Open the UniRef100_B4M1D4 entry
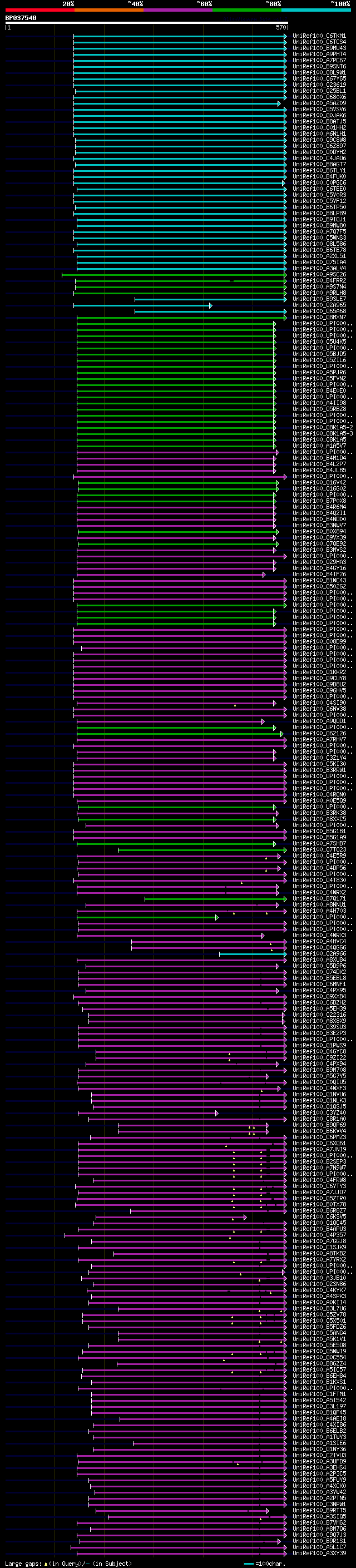The width and height of the screenshot is (356, 1568). pyautogui.click(x=319, y=458)
